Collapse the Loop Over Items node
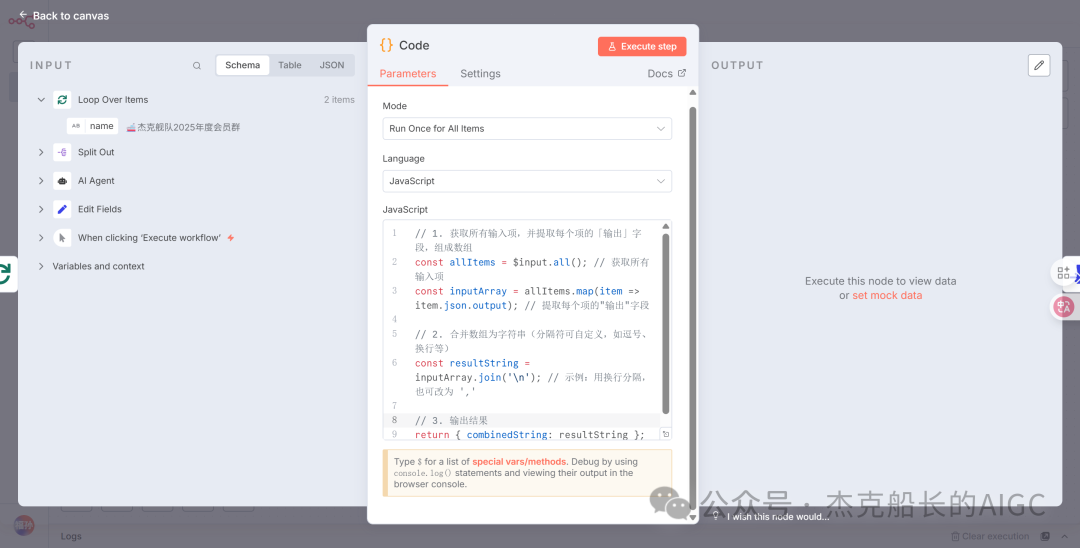The width and height of the screenshot is (1080, 548). pyautogui.click(x=41, y=100)
